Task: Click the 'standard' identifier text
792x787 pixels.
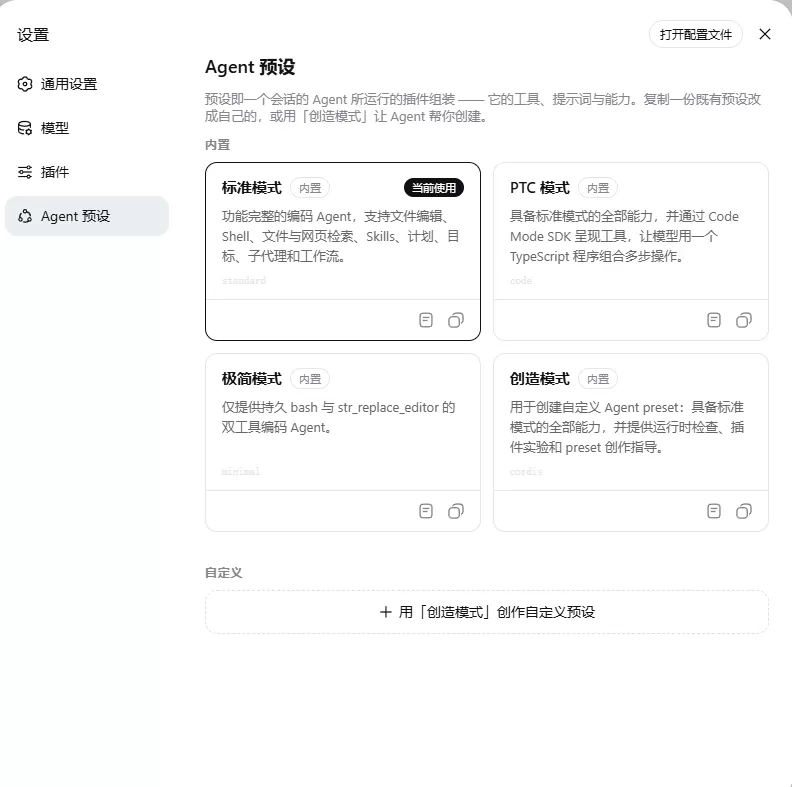Action: 244,280
